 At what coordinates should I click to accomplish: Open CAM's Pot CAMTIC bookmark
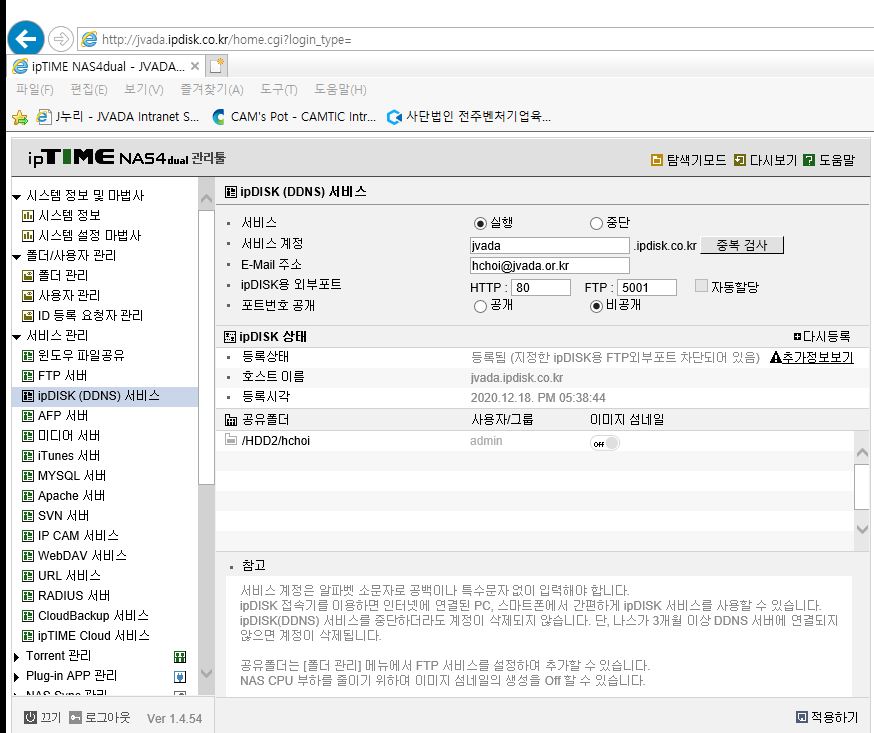[x=294, y=116]
